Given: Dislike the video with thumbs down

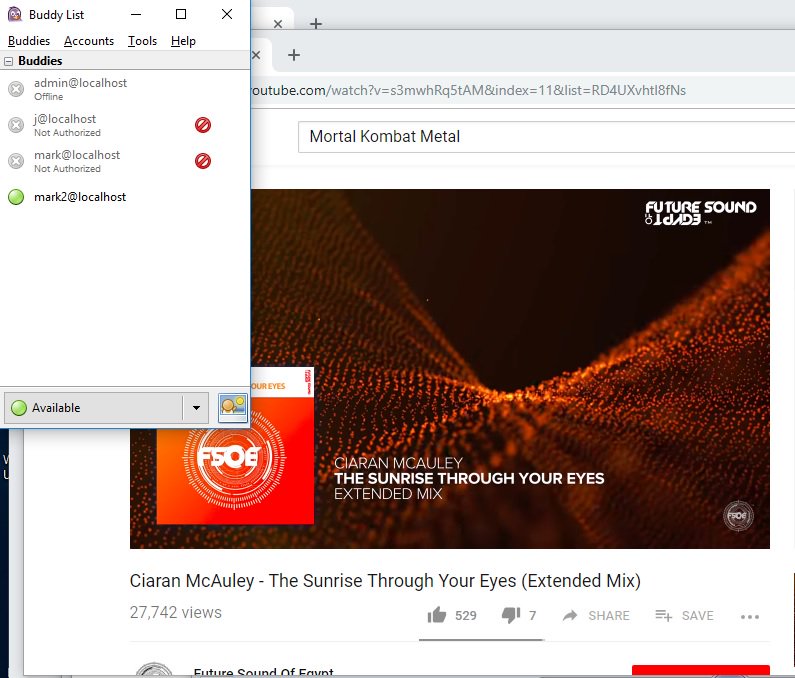Looking at the screenshot, I should click(x=511, y=615).
